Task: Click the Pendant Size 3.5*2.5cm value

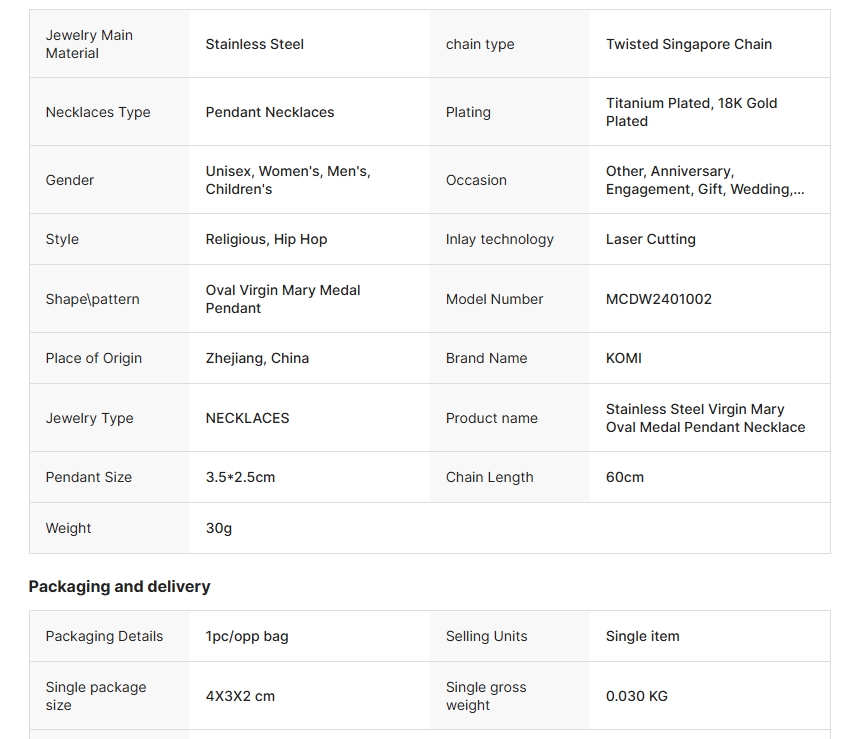Action: (x=240, y=477)
